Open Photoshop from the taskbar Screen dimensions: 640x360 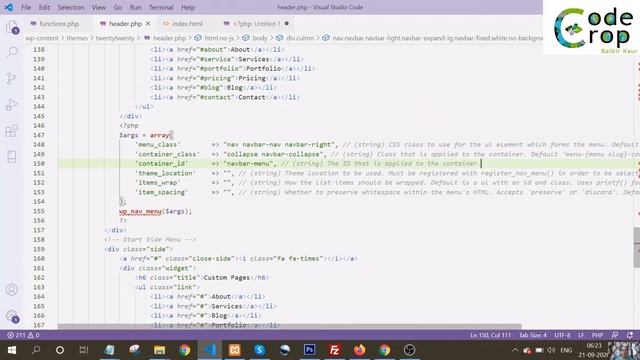(x=309, y=350)
